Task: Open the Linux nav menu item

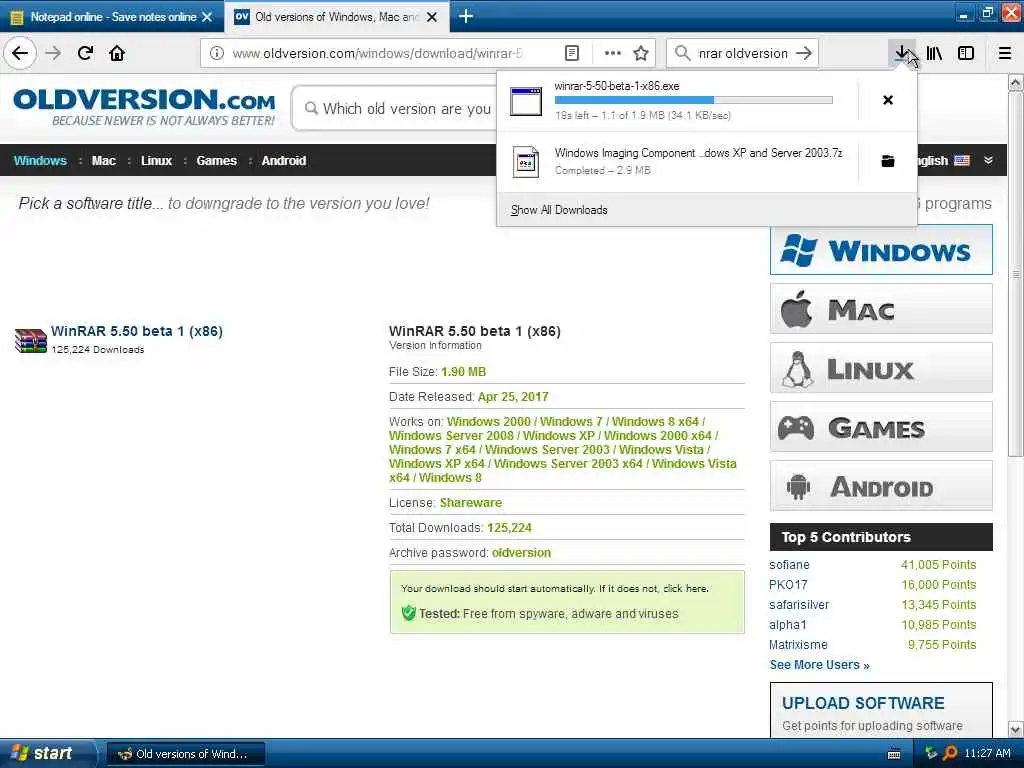Action: tap(156, 161)
